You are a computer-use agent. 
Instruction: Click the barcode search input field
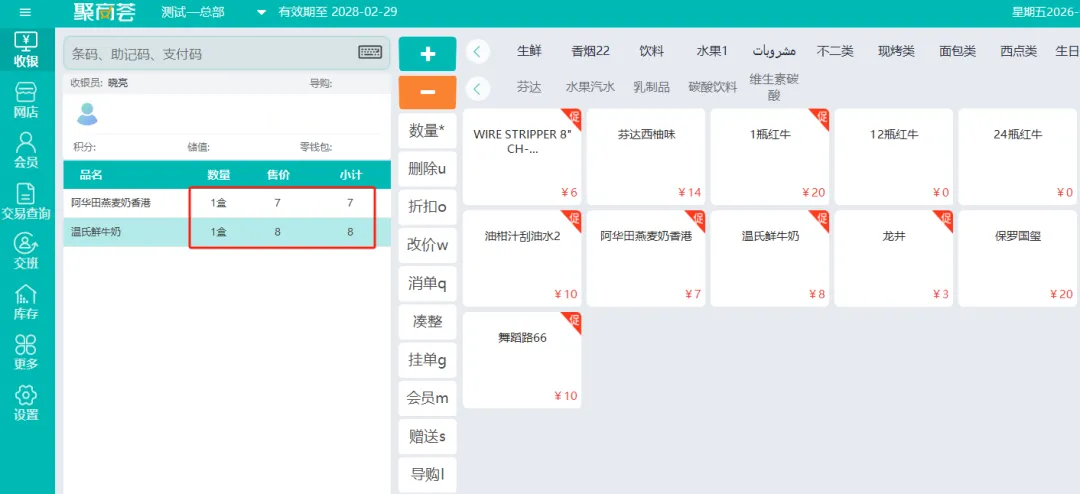(x=227, y=54)
